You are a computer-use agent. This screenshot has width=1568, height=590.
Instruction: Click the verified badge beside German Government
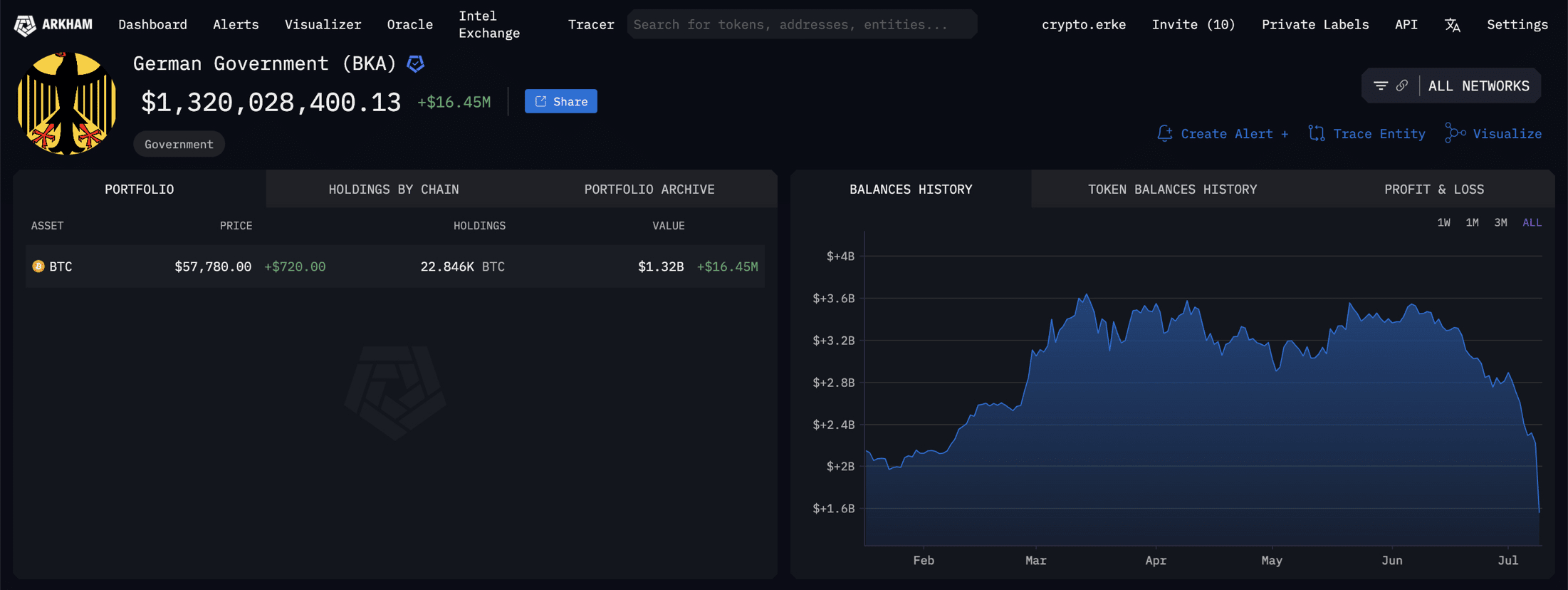(x=415, y=64)
